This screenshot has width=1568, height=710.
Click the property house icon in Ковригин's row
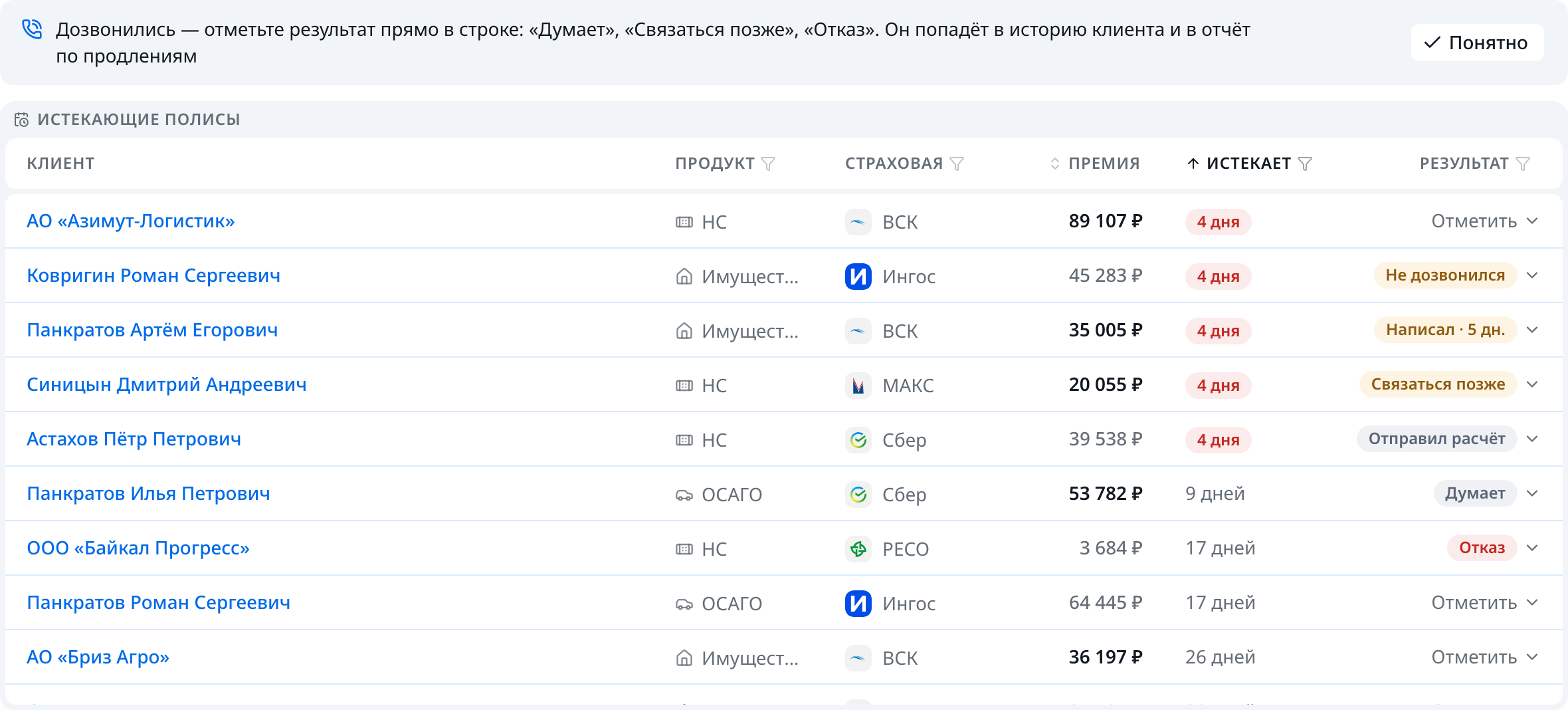684,277
